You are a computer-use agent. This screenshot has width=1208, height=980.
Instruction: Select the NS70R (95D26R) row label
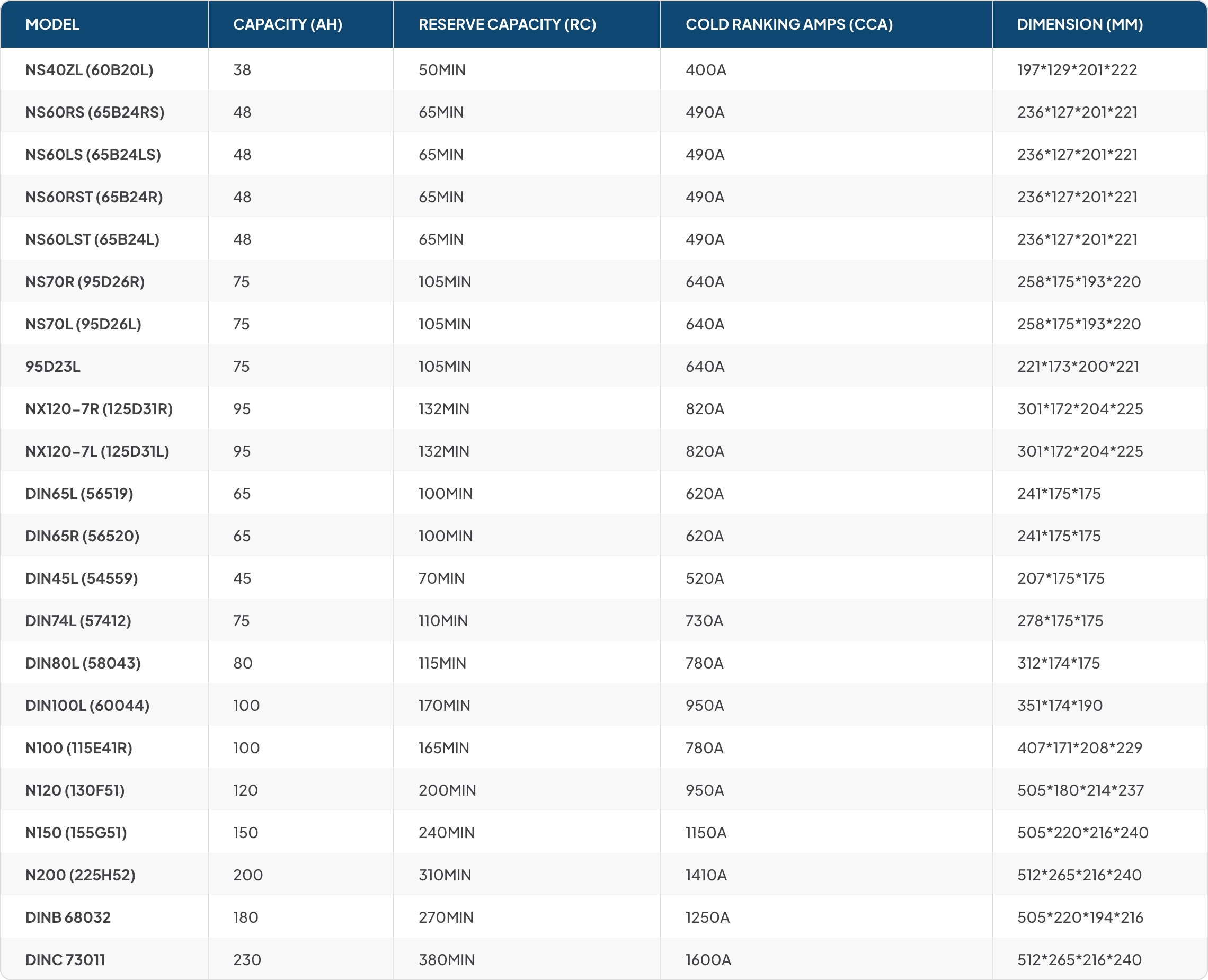[85, 281]
